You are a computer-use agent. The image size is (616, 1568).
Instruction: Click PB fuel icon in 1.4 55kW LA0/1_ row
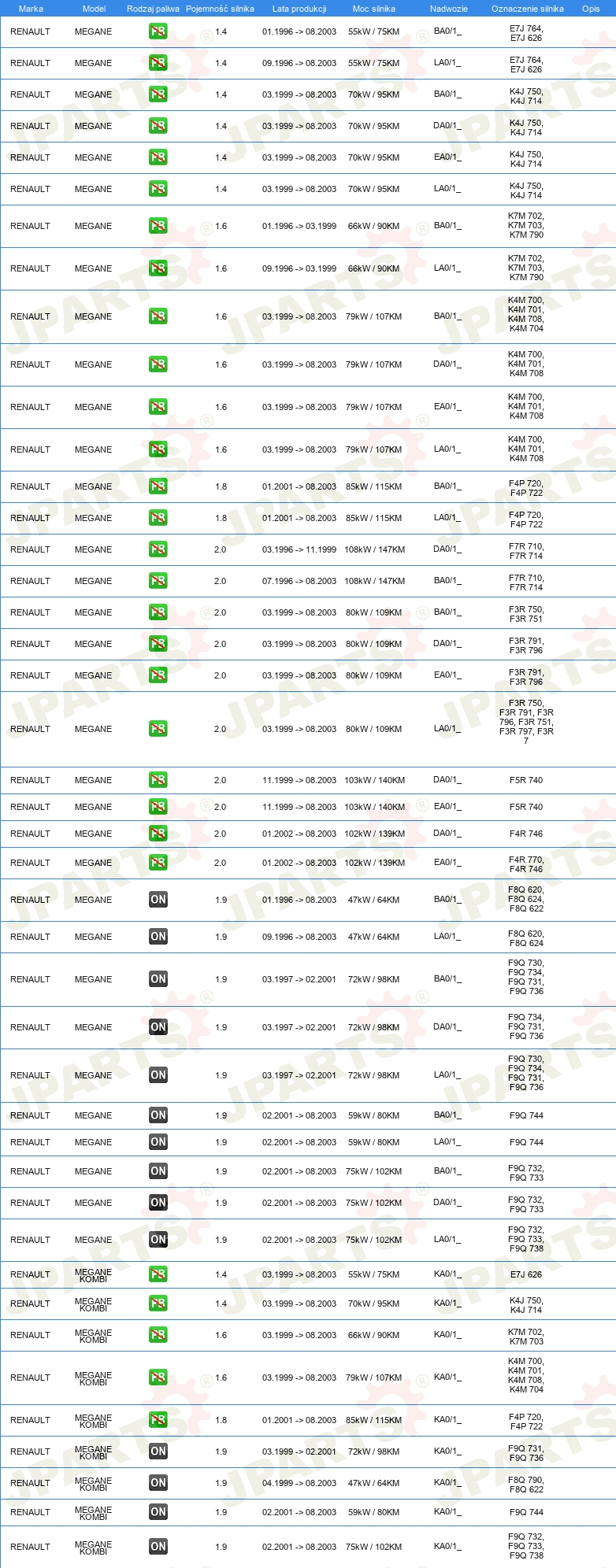pyautogui.click(x=158, y=63)
